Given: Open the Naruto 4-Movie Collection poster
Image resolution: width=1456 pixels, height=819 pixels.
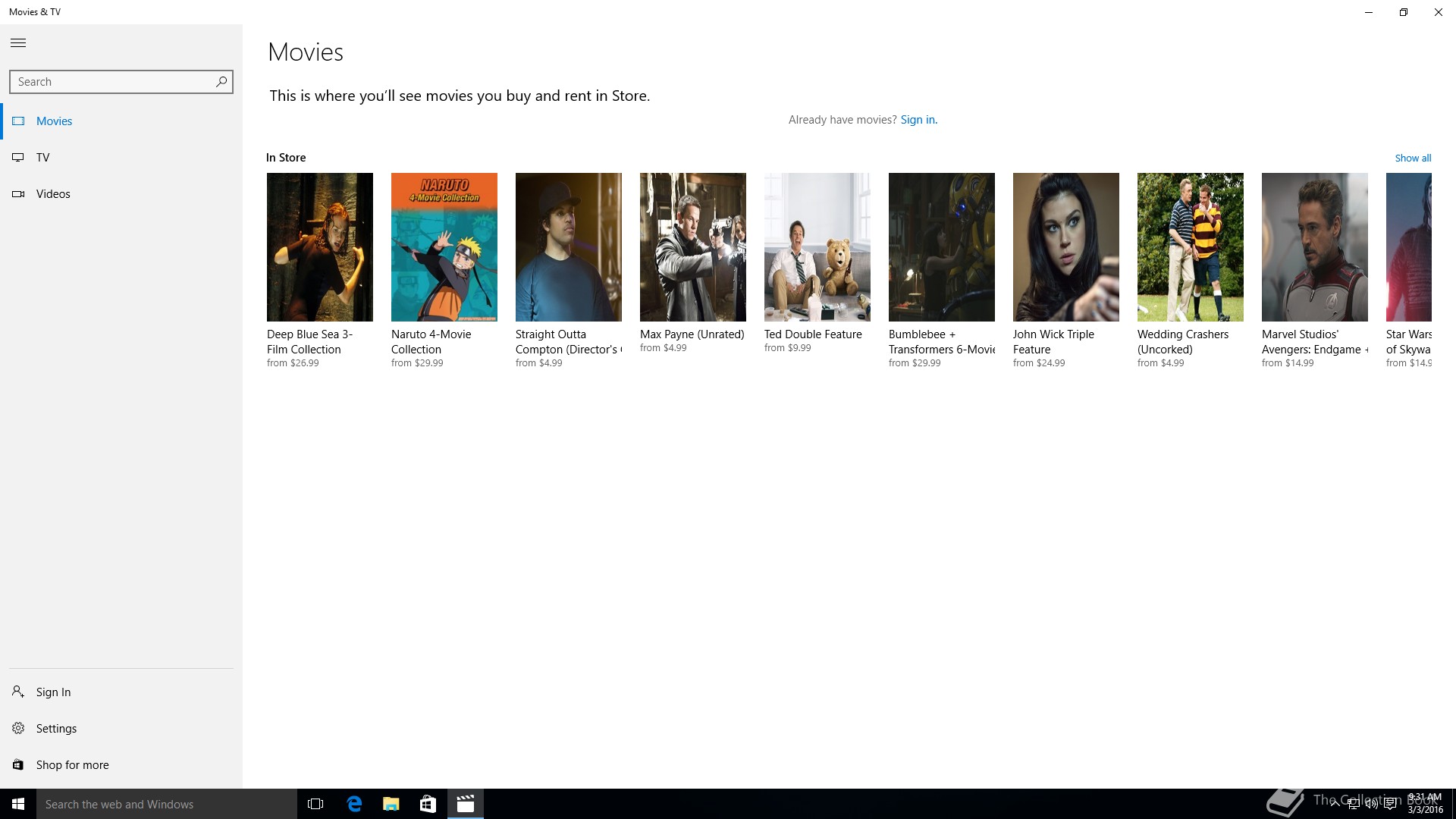Looking at the screenshot, I should pyautogui.click(x=444, y=247).
